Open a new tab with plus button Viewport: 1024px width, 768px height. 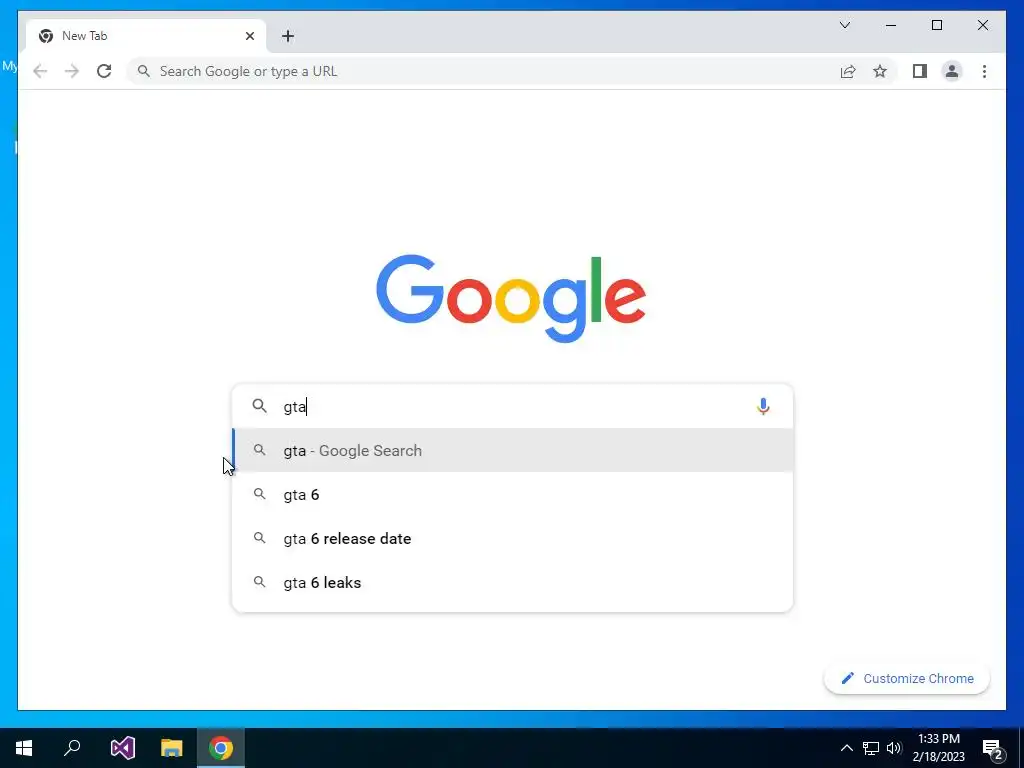tap(288, 36)
